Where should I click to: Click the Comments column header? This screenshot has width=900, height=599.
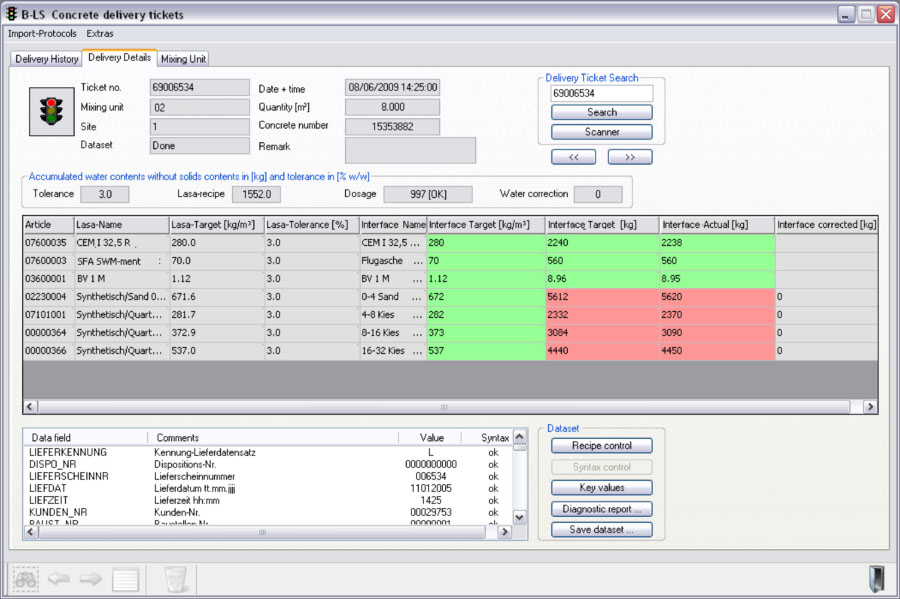click(273, 438)
